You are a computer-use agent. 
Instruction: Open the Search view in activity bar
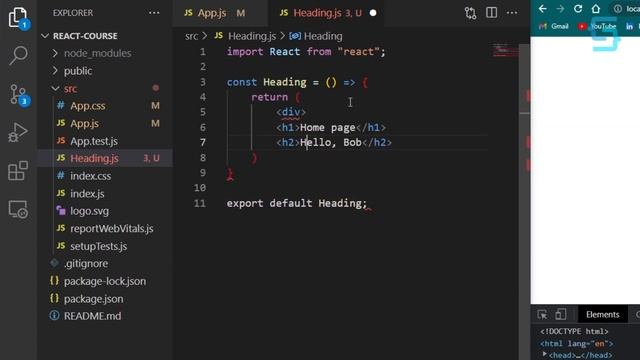click(18, 56)
